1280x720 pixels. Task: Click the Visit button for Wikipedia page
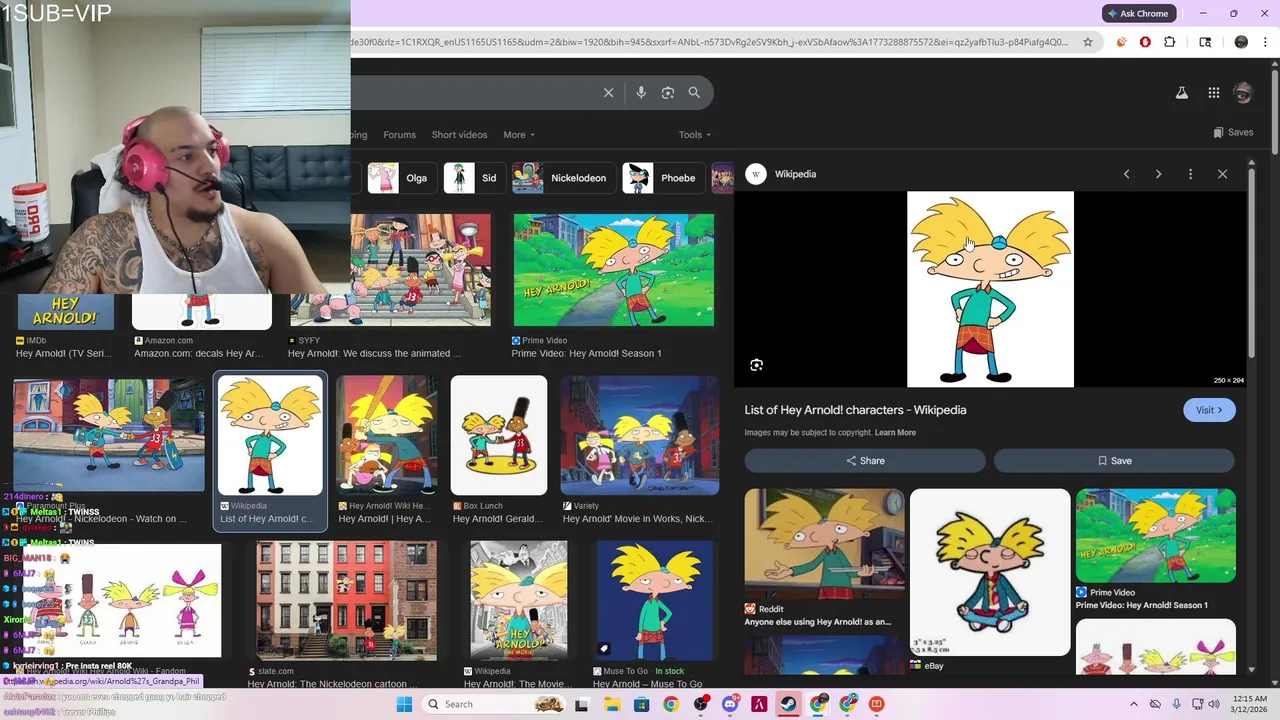1209,410
